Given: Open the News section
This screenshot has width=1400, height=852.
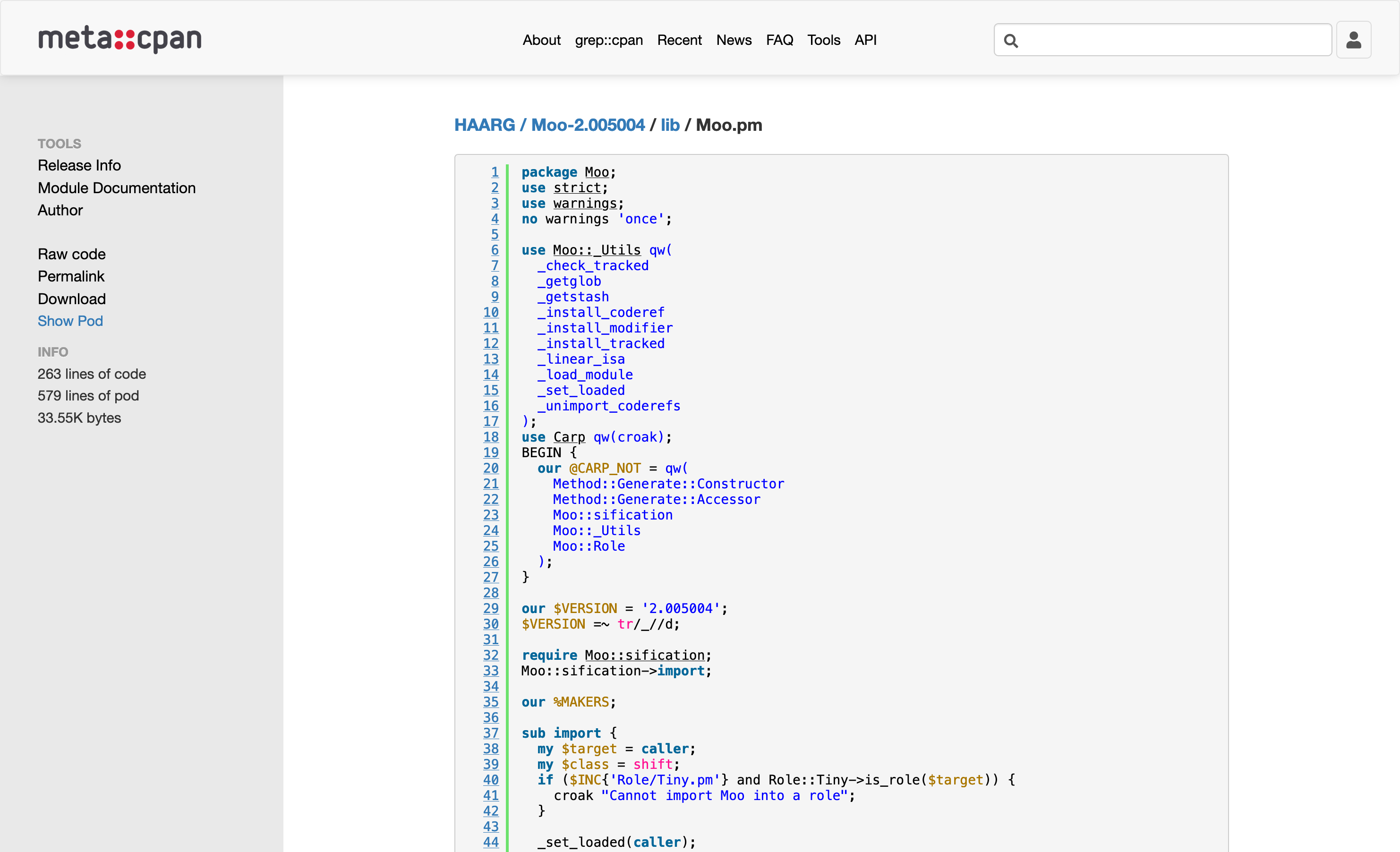Looking at the screenshot, I should [x=734, y=40].
